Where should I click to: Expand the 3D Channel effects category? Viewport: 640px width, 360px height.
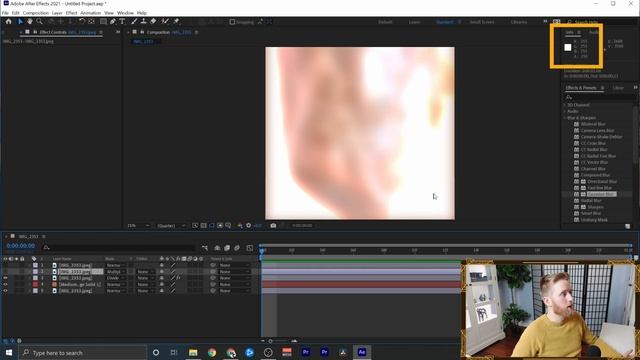565,105
